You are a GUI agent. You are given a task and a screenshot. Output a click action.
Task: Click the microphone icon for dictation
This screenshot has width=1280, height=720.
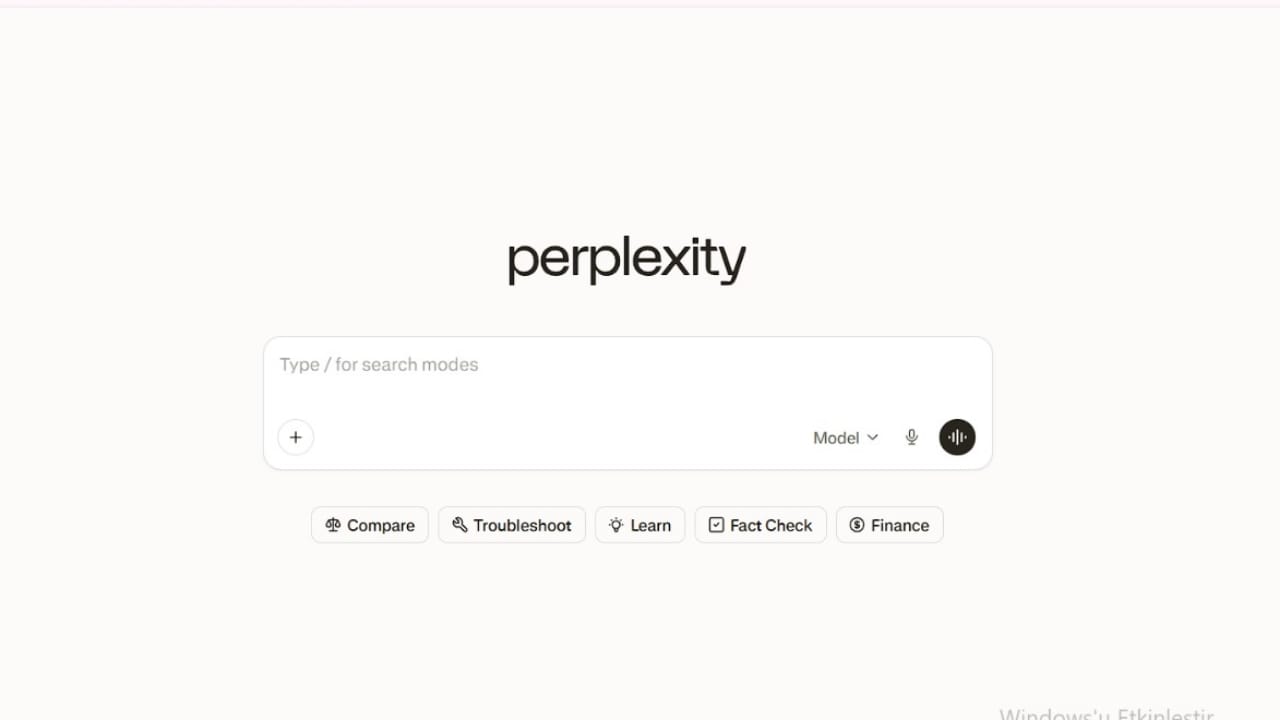click(911, 437)
